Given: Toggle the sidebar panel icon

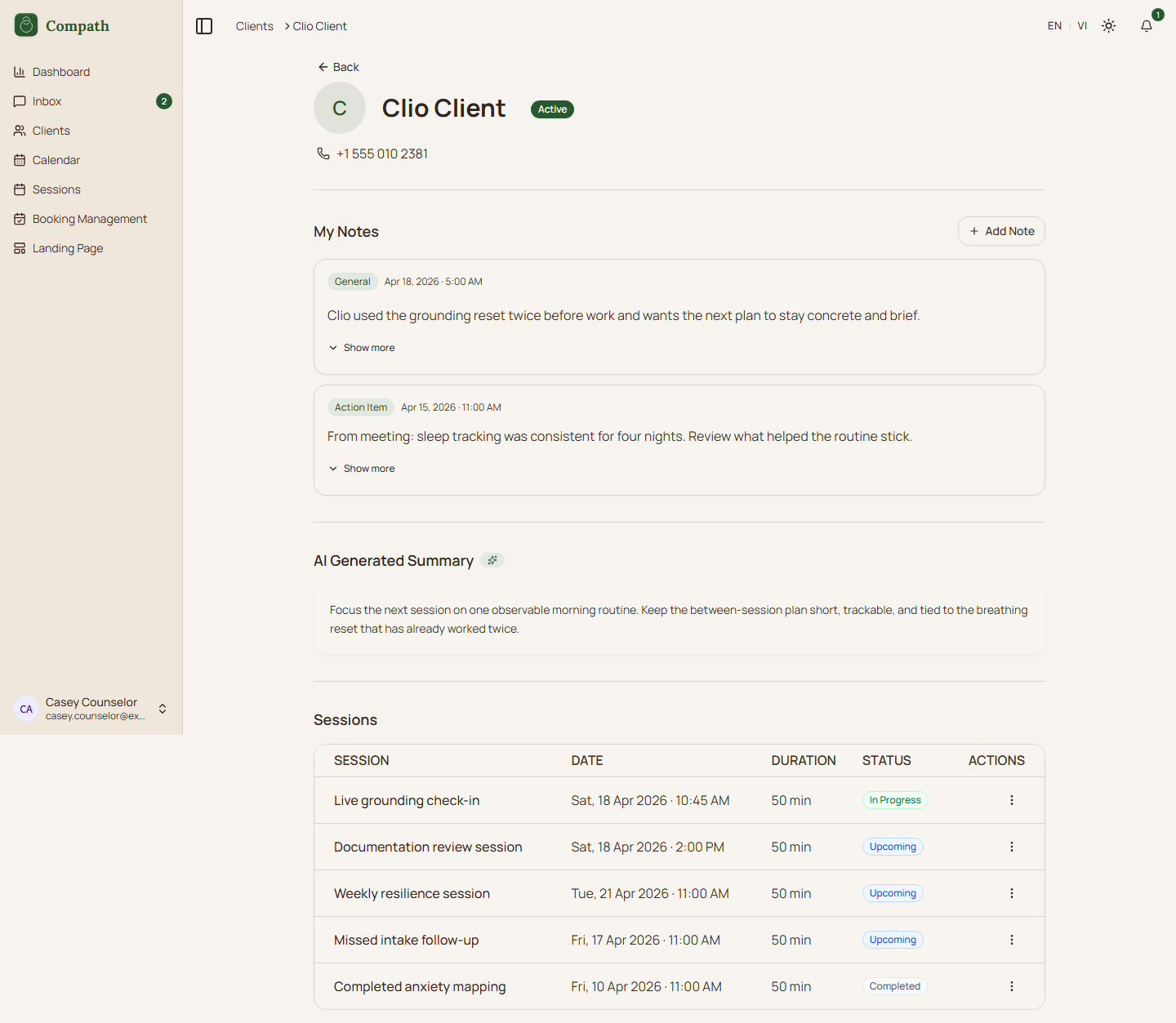Looking at the screenshot, I should tap(204, 26).
